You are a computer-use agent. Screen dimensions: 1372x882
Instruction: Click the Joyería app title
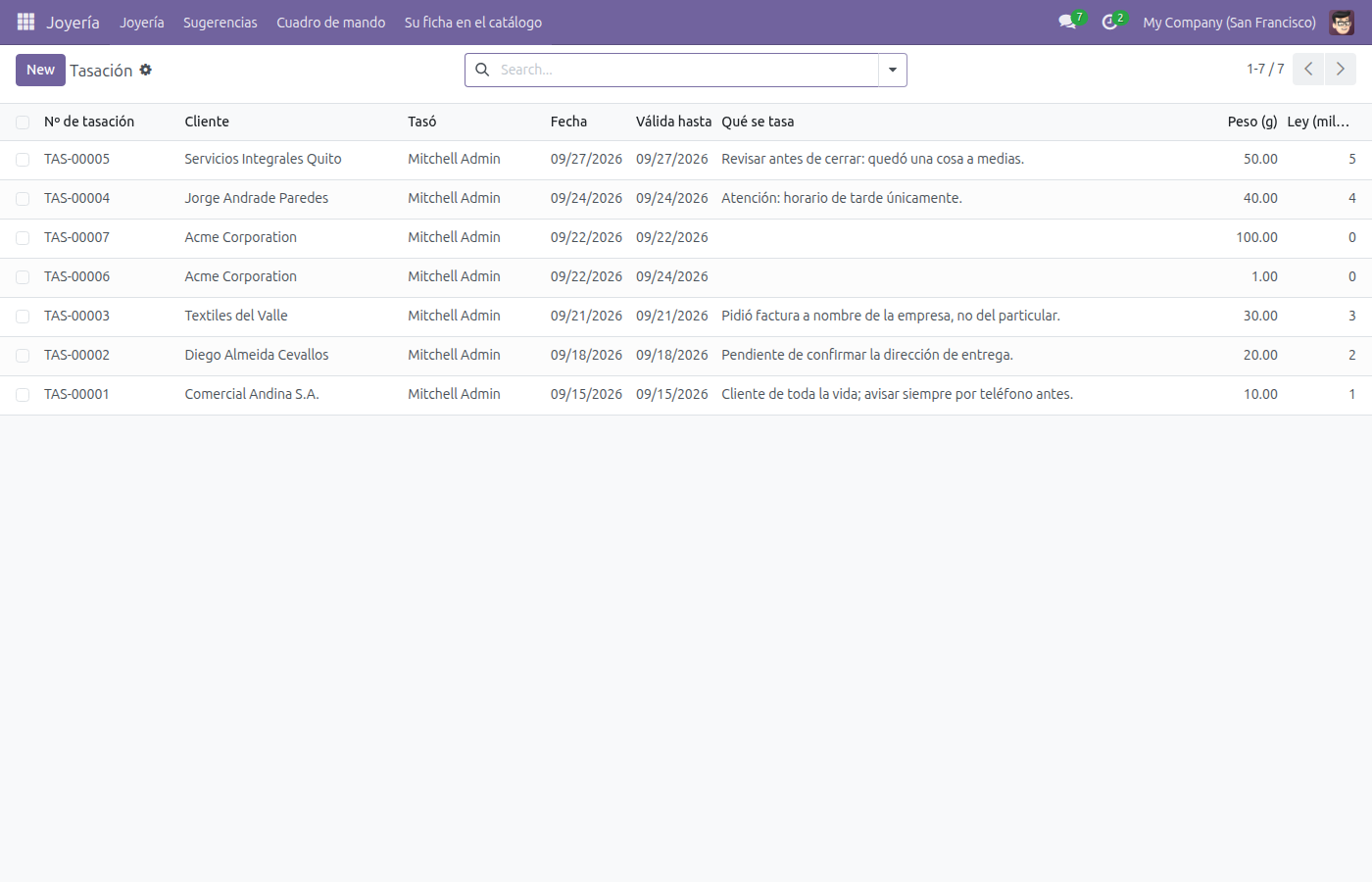[x=73, y=22]
